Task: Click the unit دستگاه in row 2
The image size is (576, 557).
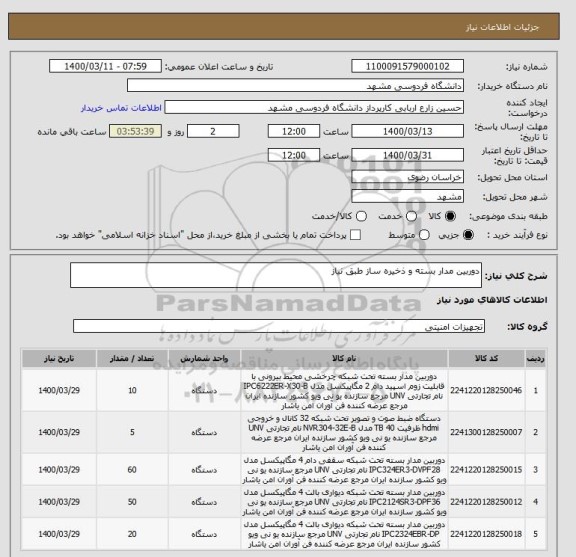Action: (204, 432)
